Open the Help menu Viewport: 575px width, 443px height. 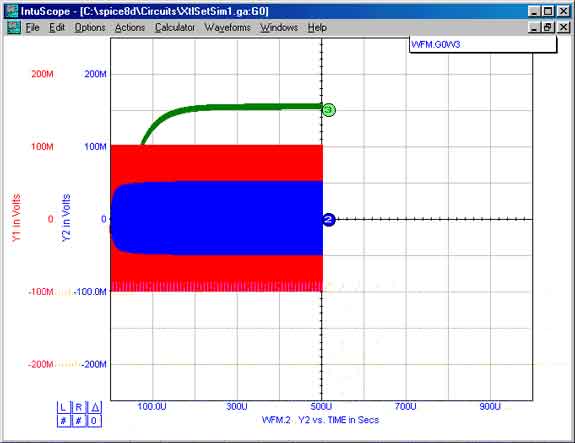coord(317,28)
